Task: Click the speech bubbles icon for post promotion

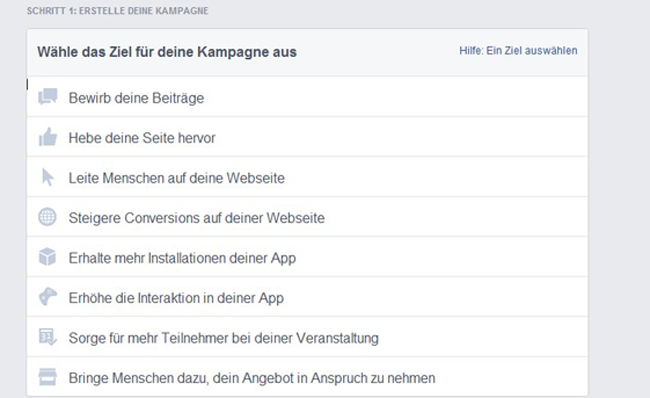Action: [48, 97]
